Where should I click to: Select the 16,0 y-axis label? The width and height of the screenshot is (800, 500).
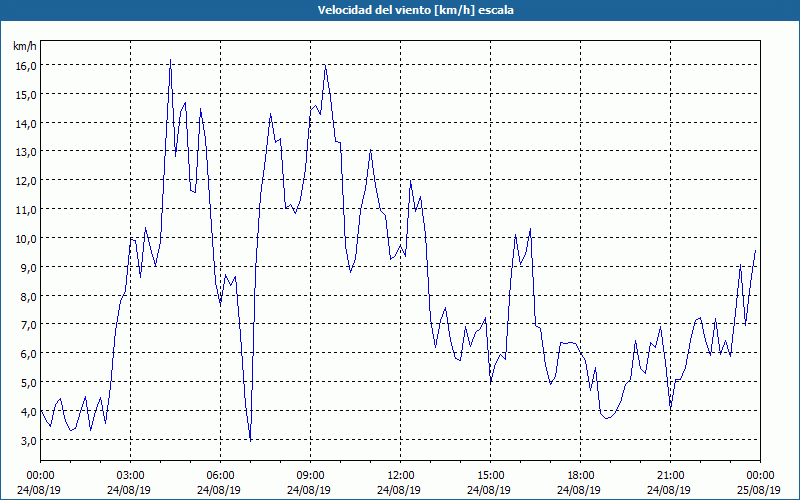(25, 65)
